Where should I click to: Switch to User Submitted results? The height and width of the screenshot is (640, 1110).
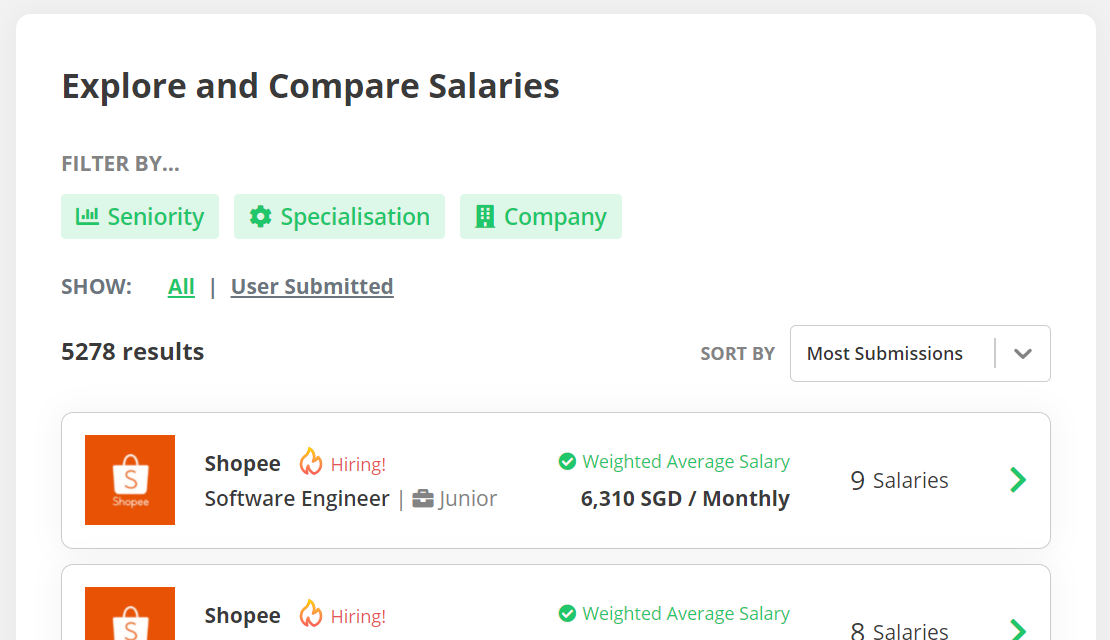tap(312, 286)
